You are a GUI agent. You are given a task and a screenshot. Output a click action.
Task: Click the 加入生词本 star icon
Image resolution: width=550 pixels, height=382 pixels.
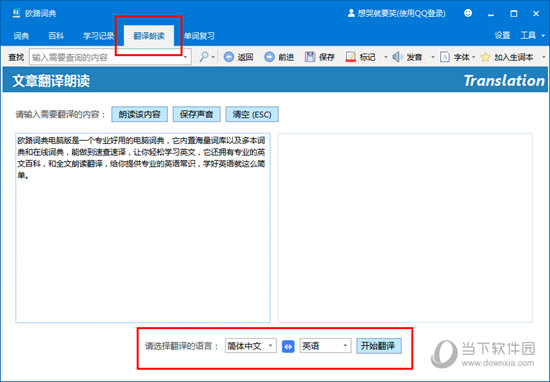[x=485, y=57]
